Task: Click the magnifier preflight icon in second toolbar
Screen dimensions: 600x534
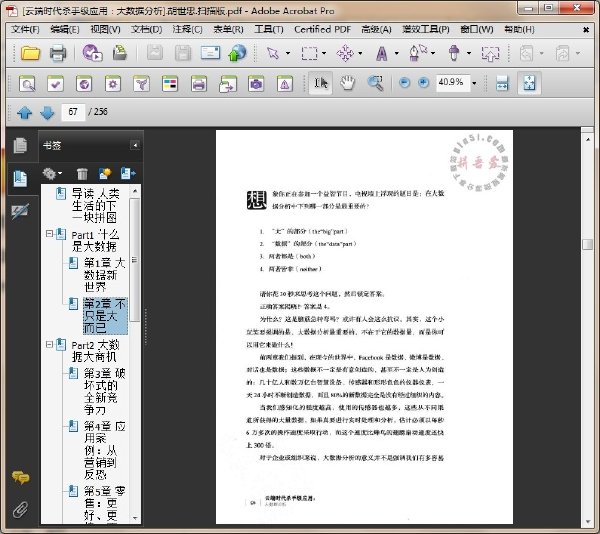Action: pos(27,83)
